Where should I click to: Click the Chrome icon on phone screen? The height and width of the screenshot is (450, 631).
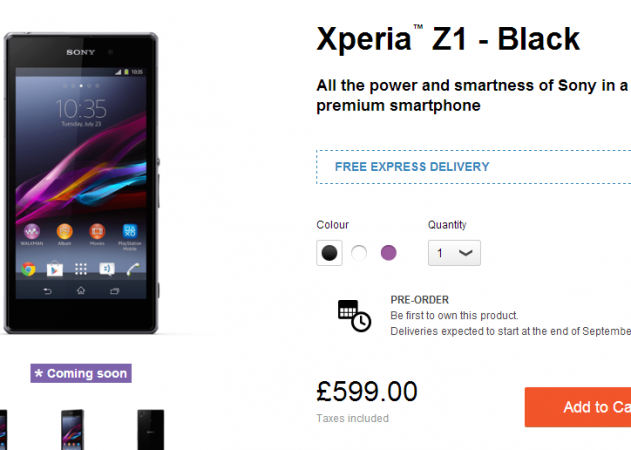tap(29, 269)
